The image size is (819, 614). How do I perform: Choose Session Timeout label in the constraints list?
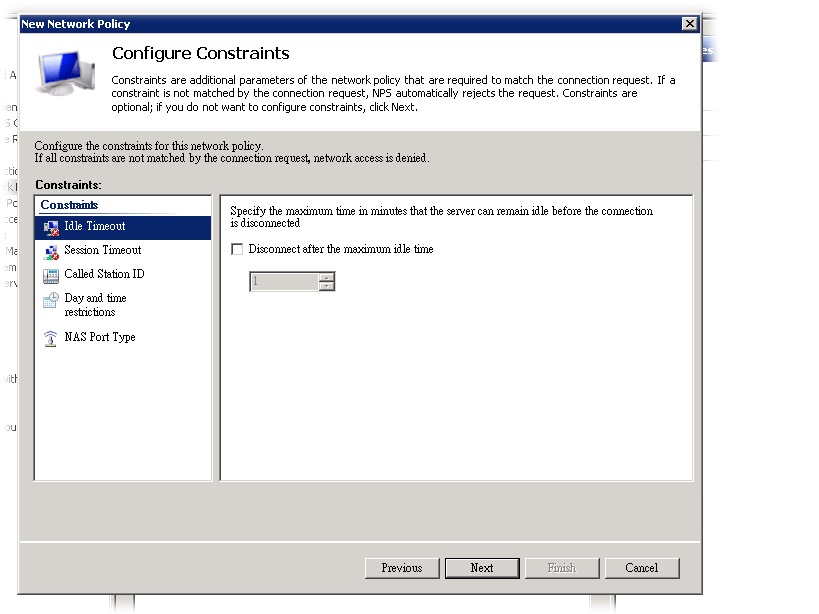click(x=103, y=251)
